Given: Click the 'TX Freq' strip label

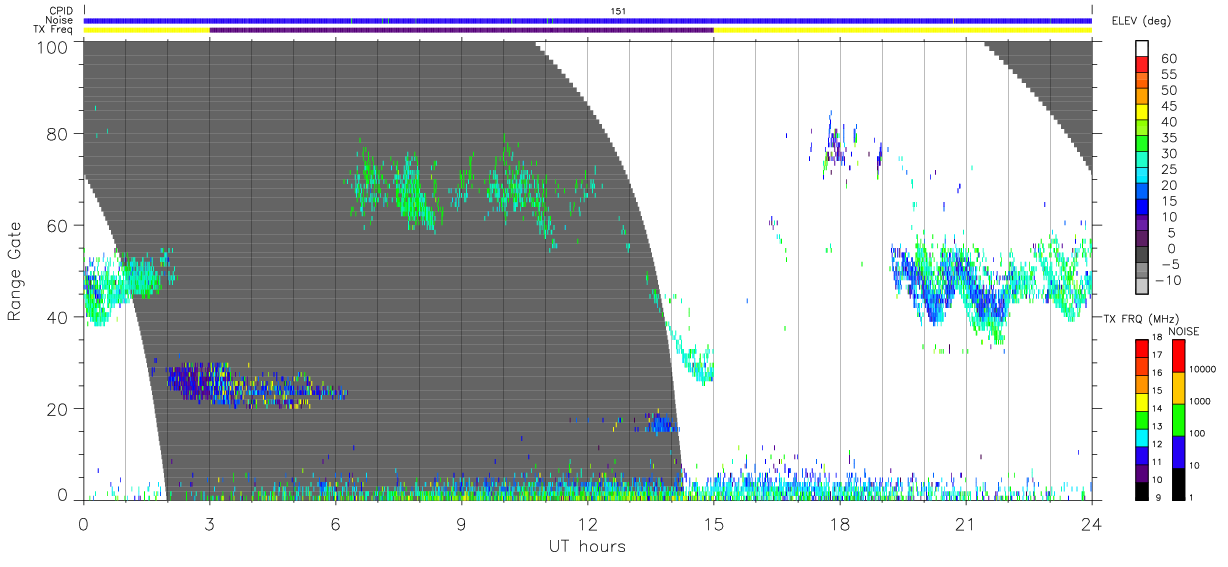Looking at the screenshot, I should tap(54, 30).
